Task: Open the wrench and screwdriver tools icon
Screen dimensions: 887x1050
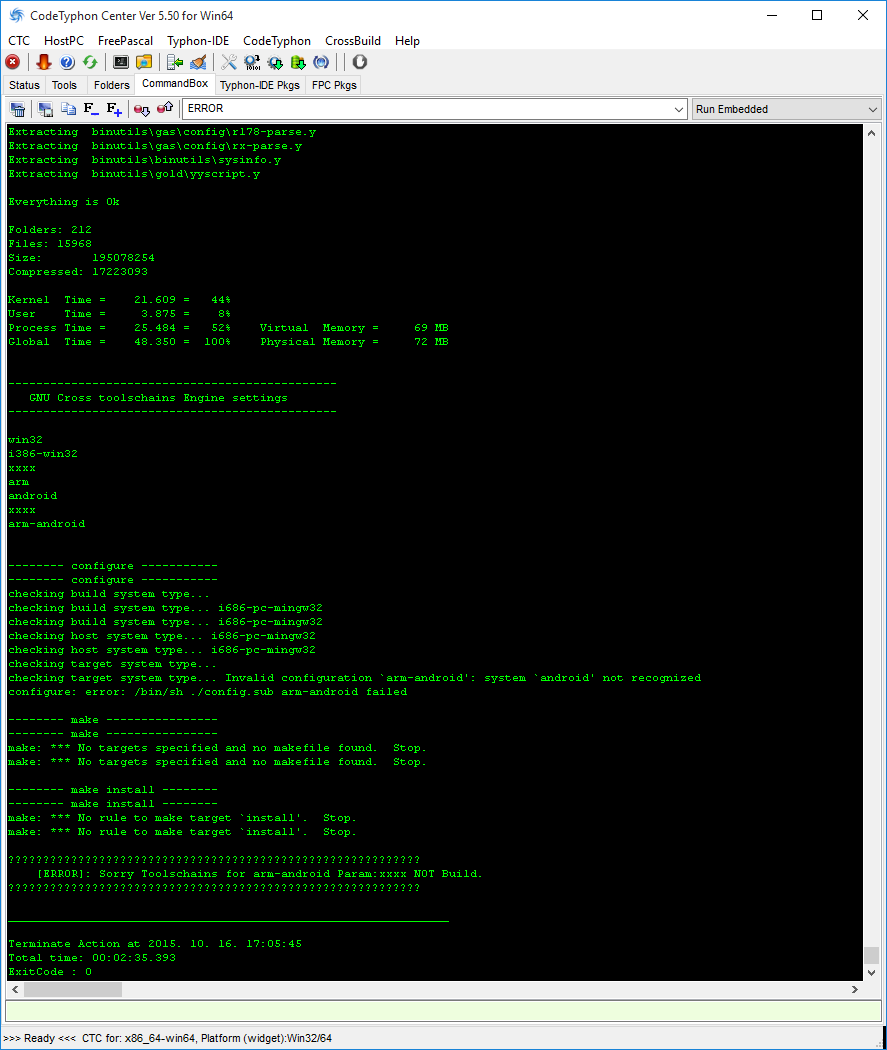Action: [229, 62]
